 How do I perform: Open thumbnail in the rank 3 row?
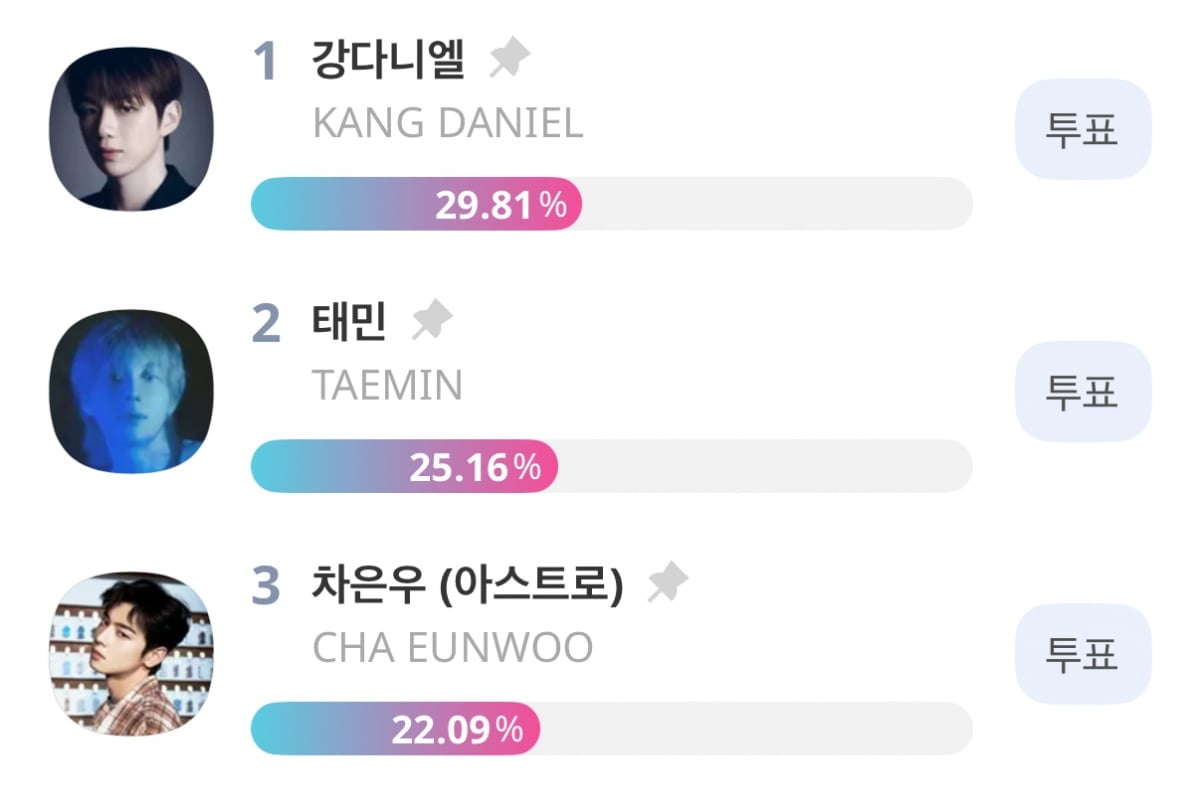click(x=131, y=653)
